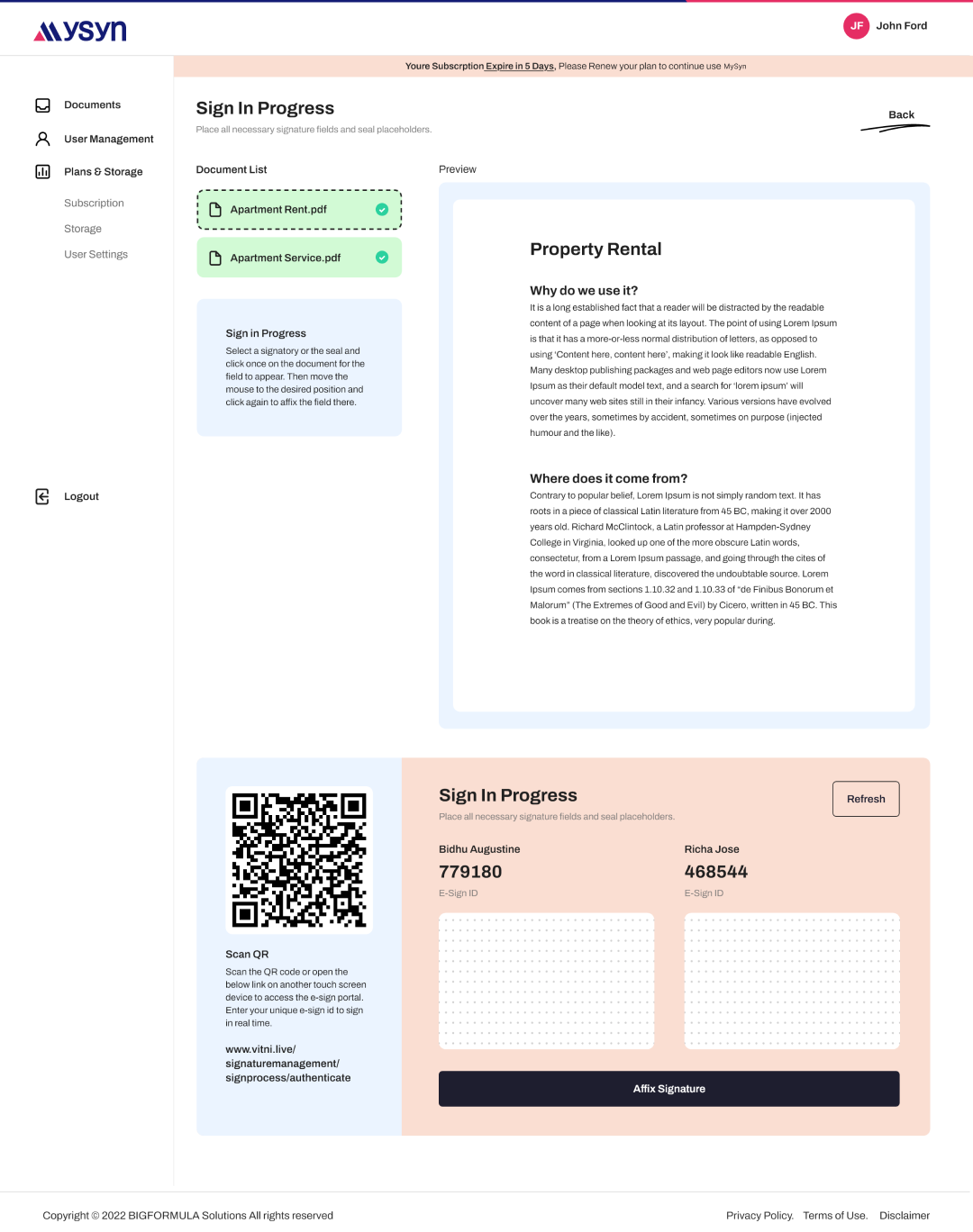973x1232 pixels.
Task: Click green checkmark on Apartment Rent.pdf
Action: pyautogui.click(x=382, y=210)
